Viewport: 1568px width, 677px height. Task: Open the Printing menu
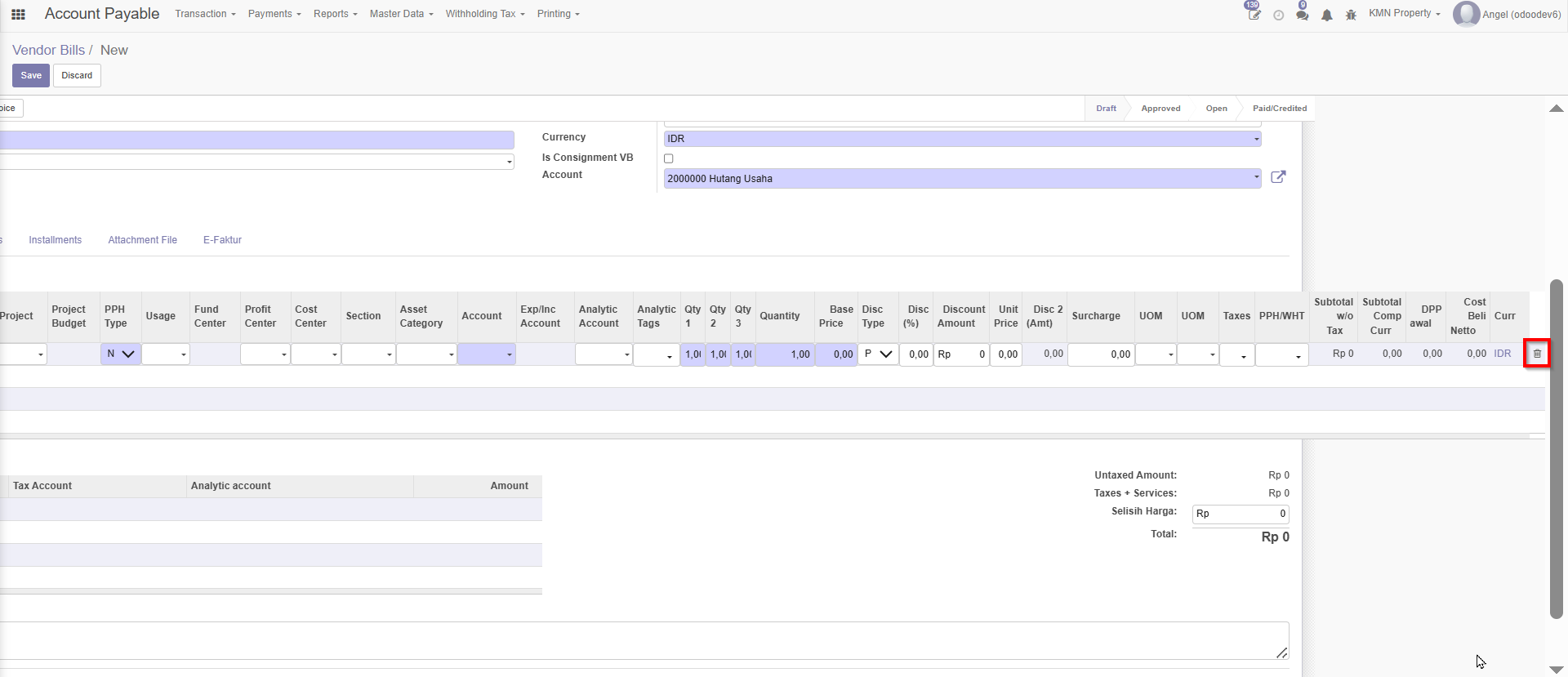point(558,14)
